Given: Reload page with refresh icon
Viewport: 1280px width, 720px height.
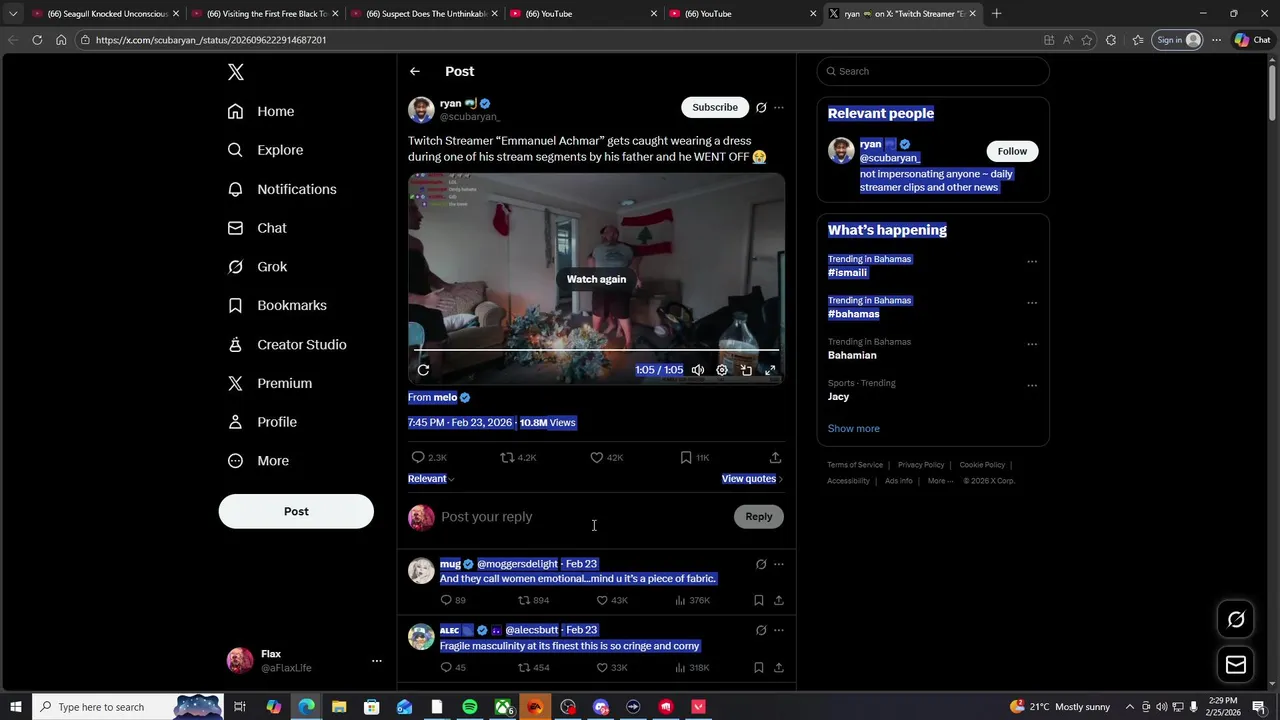Looking at the screenshot, I should point(37,40).
